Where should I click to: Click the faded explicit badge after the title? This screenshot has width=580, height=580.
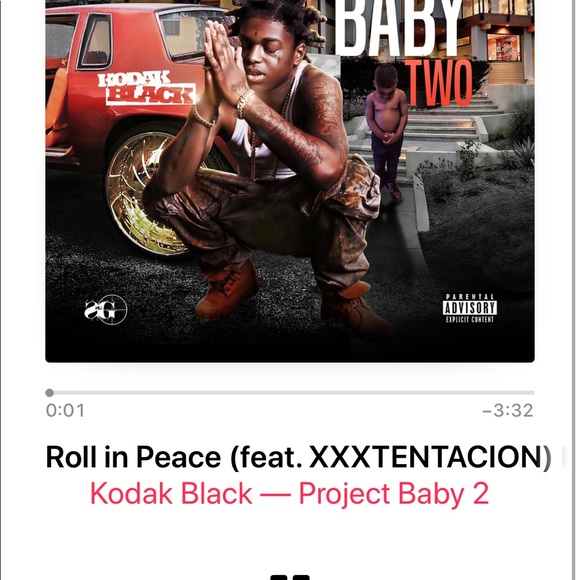click(565, 457)
